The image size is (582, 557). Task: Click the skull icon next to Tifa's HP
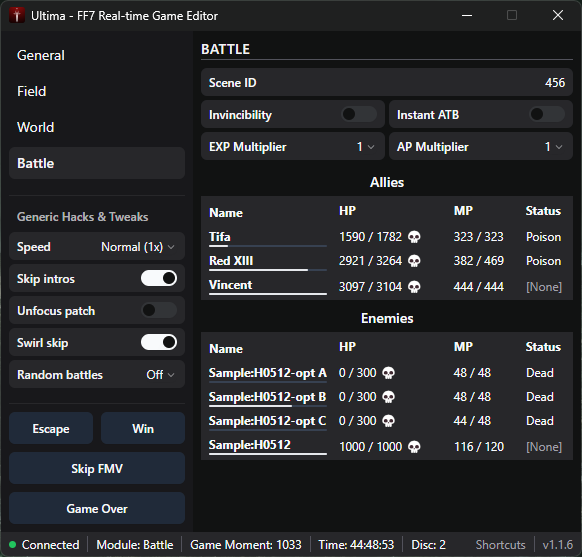click(x=414, y=237)
